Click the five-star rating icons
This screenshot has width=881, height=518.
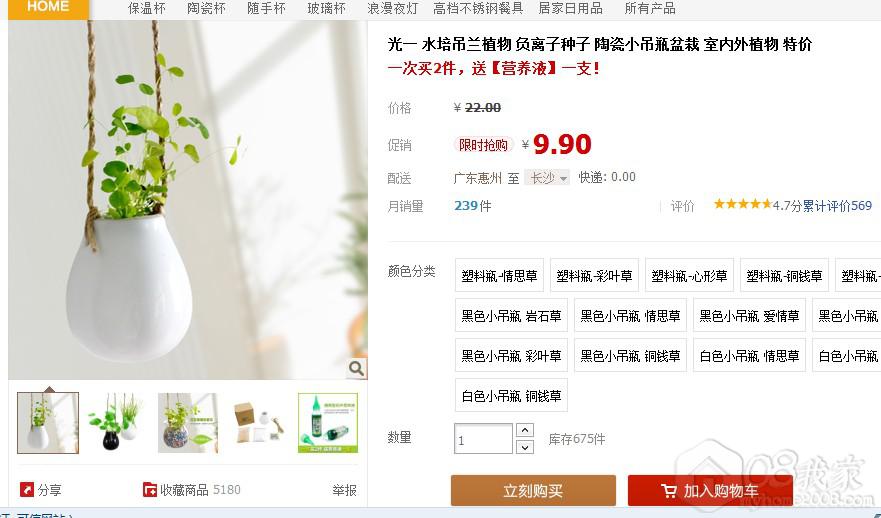click(742, 205)
